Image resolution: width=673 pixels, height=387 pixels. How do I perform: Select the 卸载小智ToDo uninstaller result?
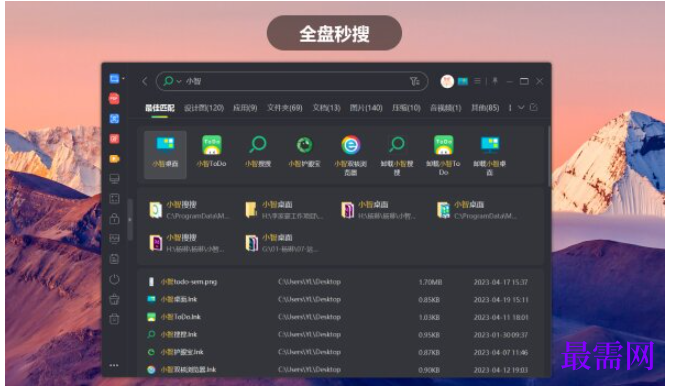443,155
